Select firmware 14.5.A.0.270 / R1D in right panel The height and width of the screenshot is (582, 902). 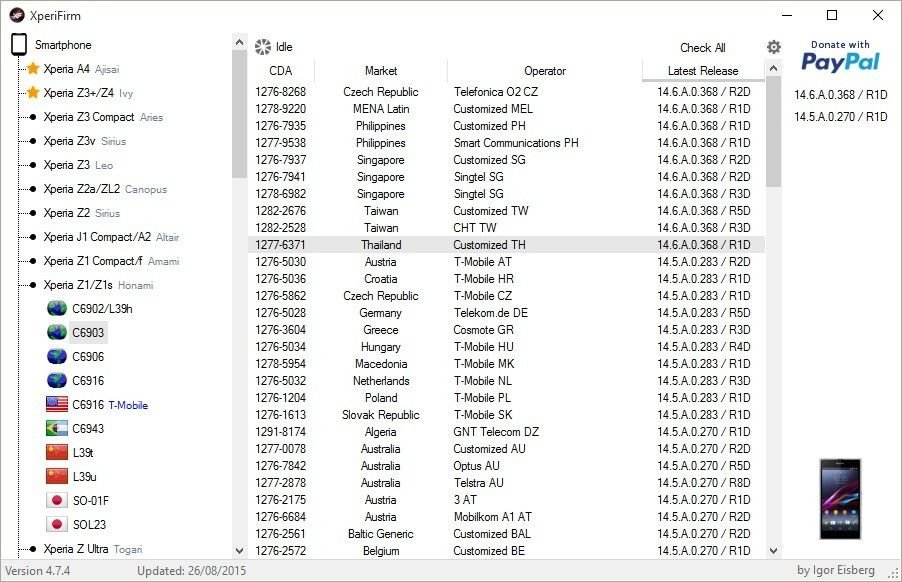tap(840, 117)
